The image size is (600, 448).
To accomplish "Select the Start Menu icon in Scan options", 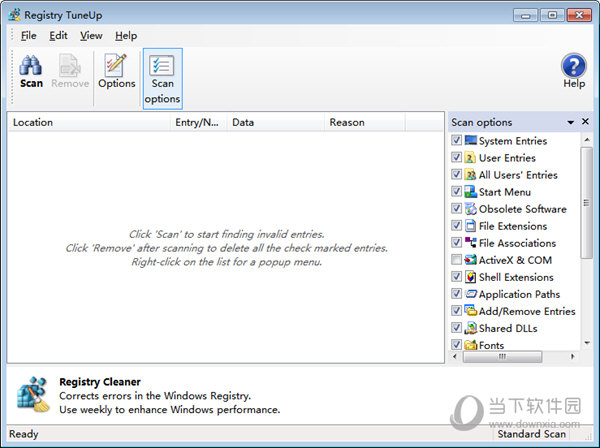I will point(470,192).
